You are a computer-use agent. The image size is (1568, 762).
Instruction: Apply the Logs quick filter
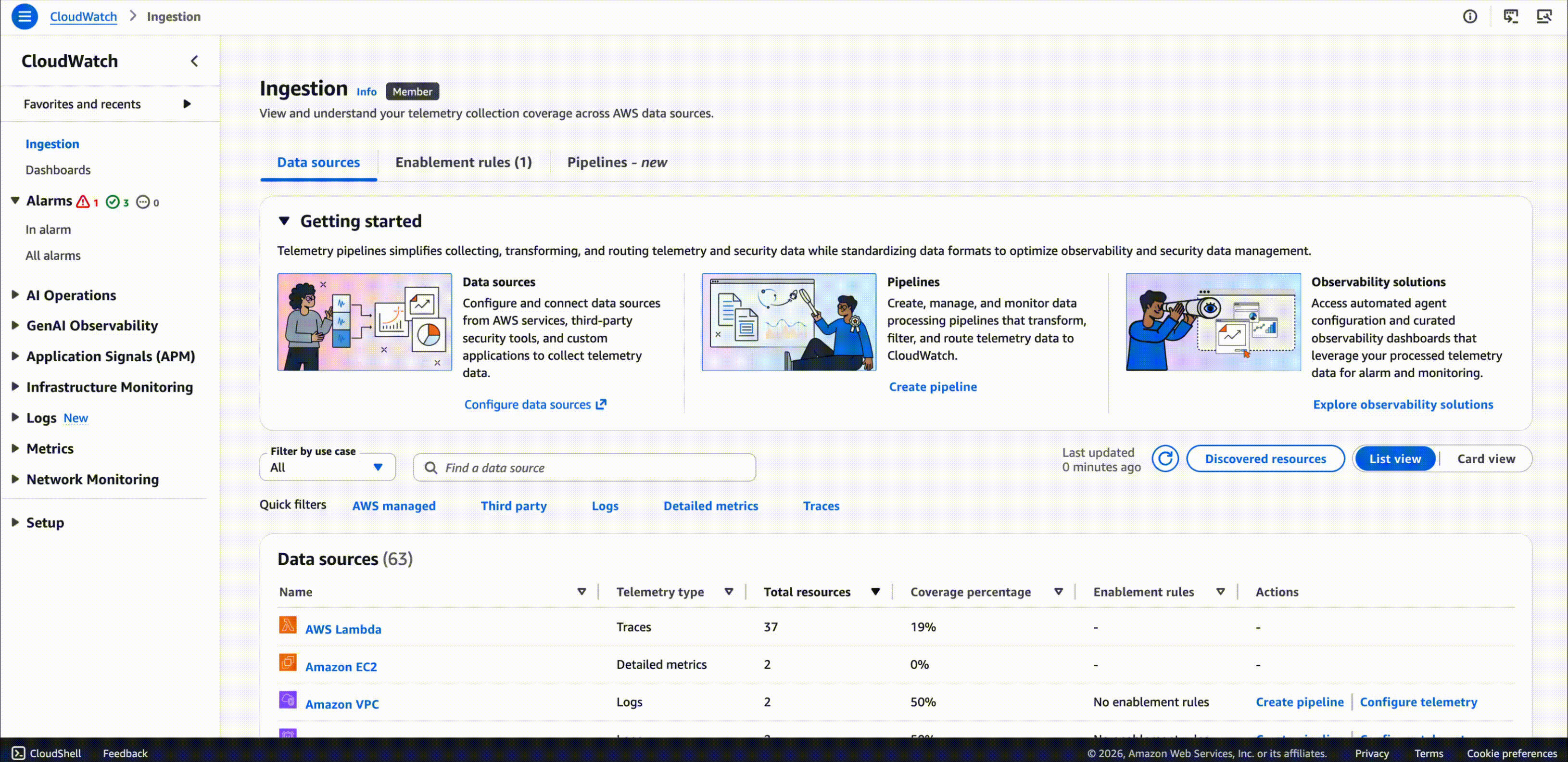pyautogui.click(x=605, y=506)
